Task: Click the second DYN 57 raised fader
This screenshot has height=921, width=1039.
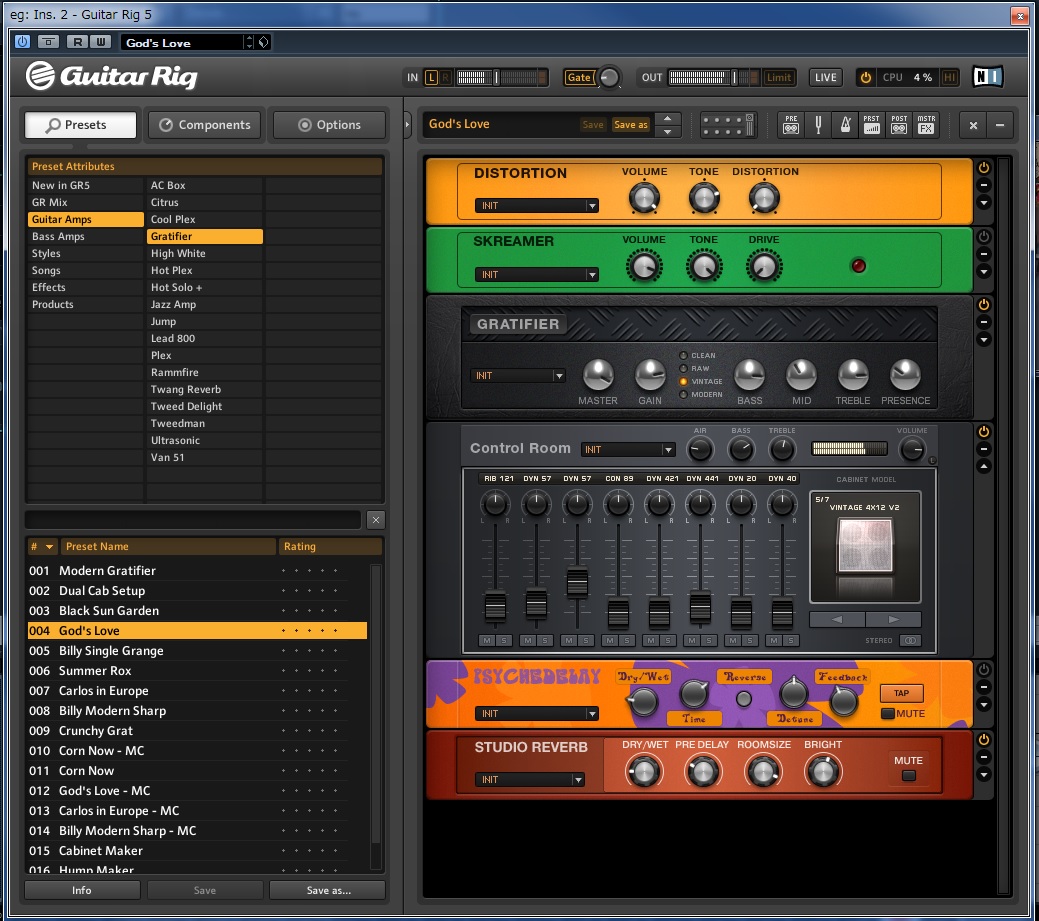Action: point(577,583)
